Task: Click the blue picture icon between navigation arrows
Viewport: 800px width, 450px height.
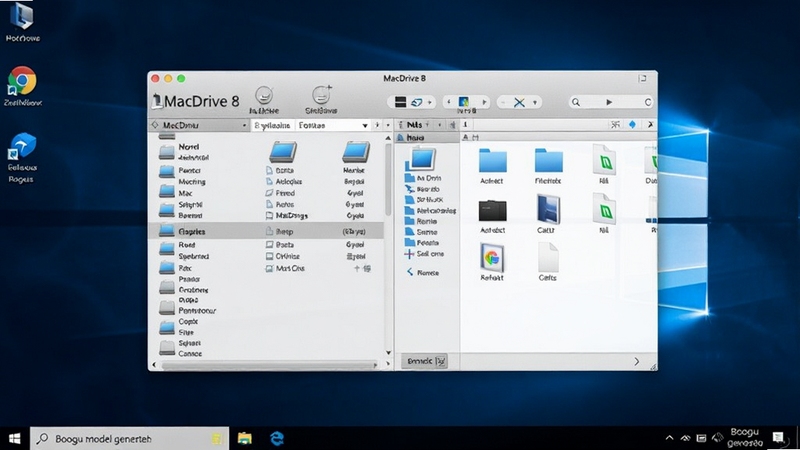Action: [x=464, y=102]
